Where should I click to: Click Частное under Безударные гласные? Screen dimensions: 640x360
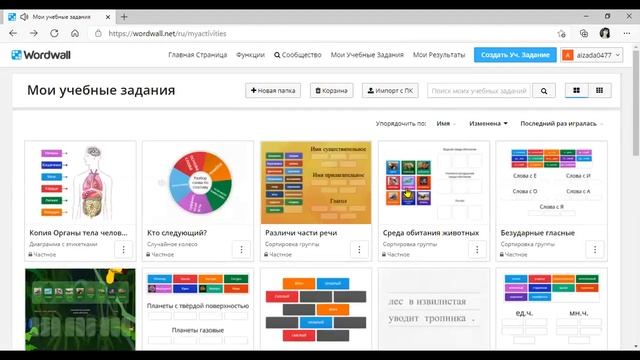tap(516, 254)
